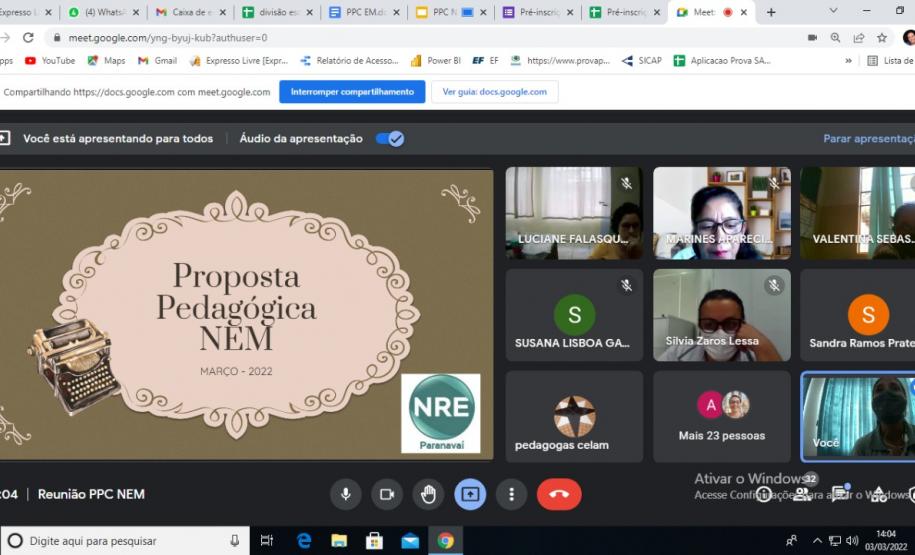Open the activities icon in Meet

pos(878,494)
